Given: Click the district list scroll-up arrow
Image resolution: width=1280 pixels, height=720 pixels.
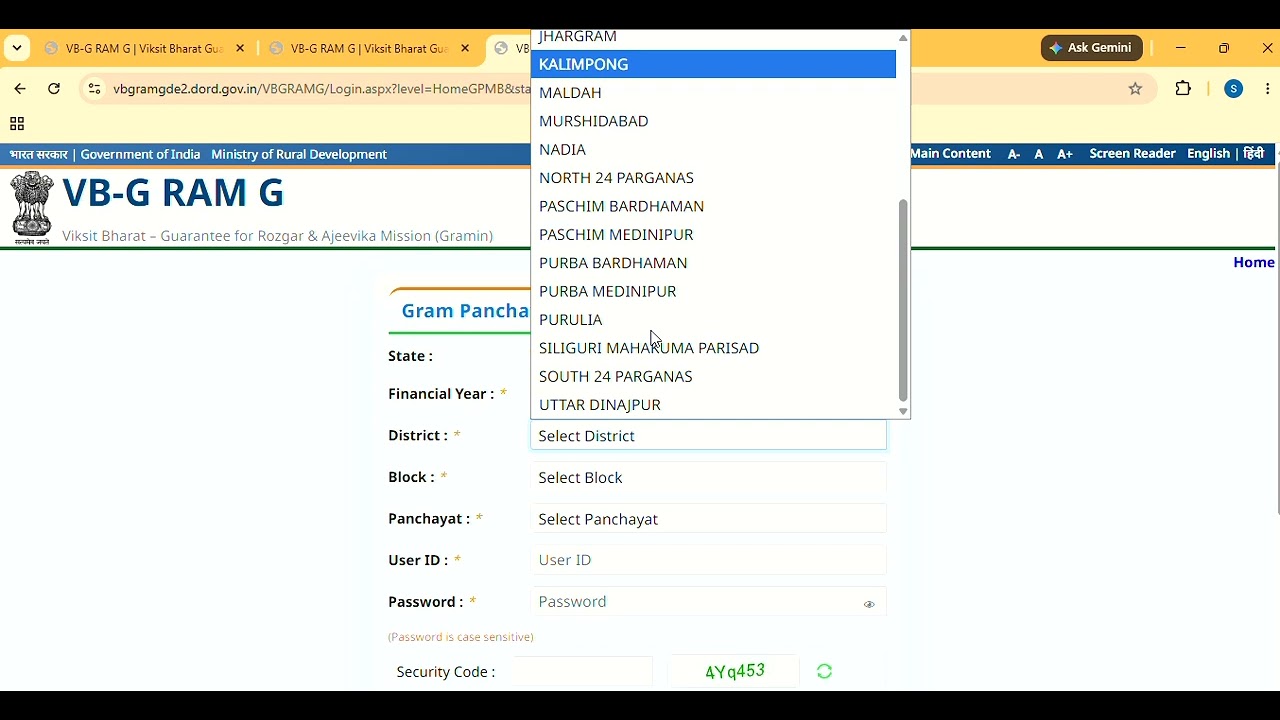Looking at the screenshot, I should click(x=903, y=38).
